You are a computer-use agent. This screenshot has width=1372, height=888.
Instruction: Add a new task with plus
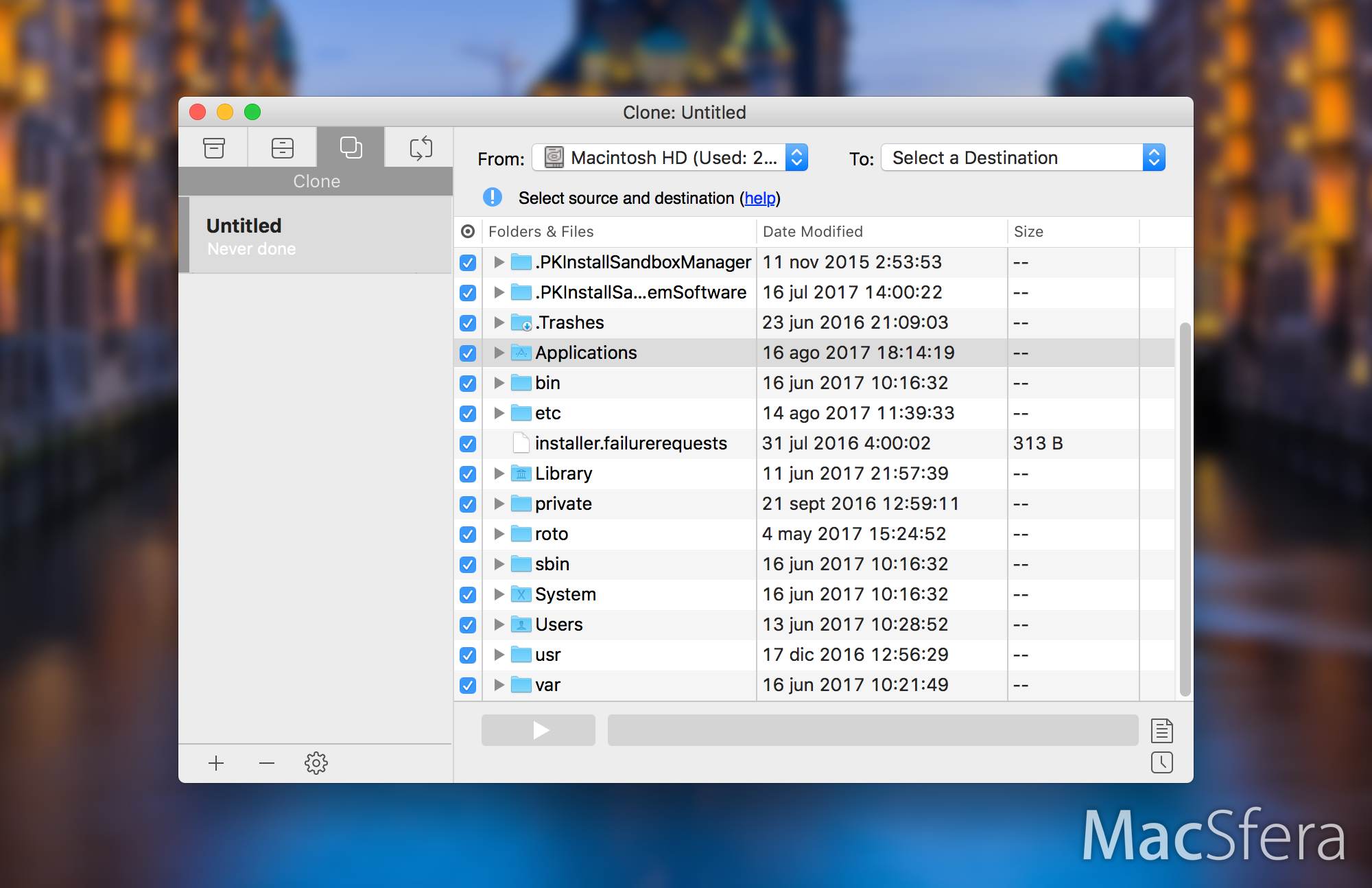pos(216,763)
